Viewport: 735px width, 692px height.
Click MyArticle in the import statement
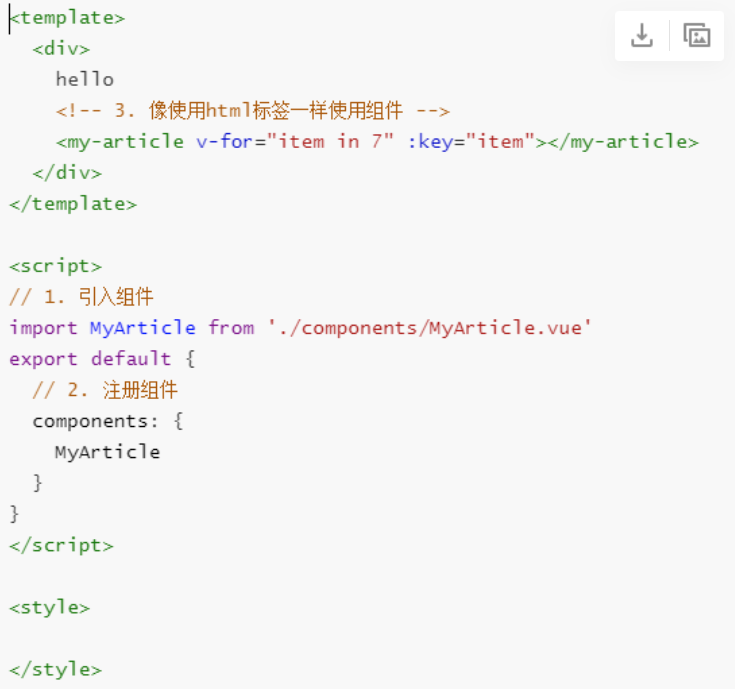(x=143, y=328)
